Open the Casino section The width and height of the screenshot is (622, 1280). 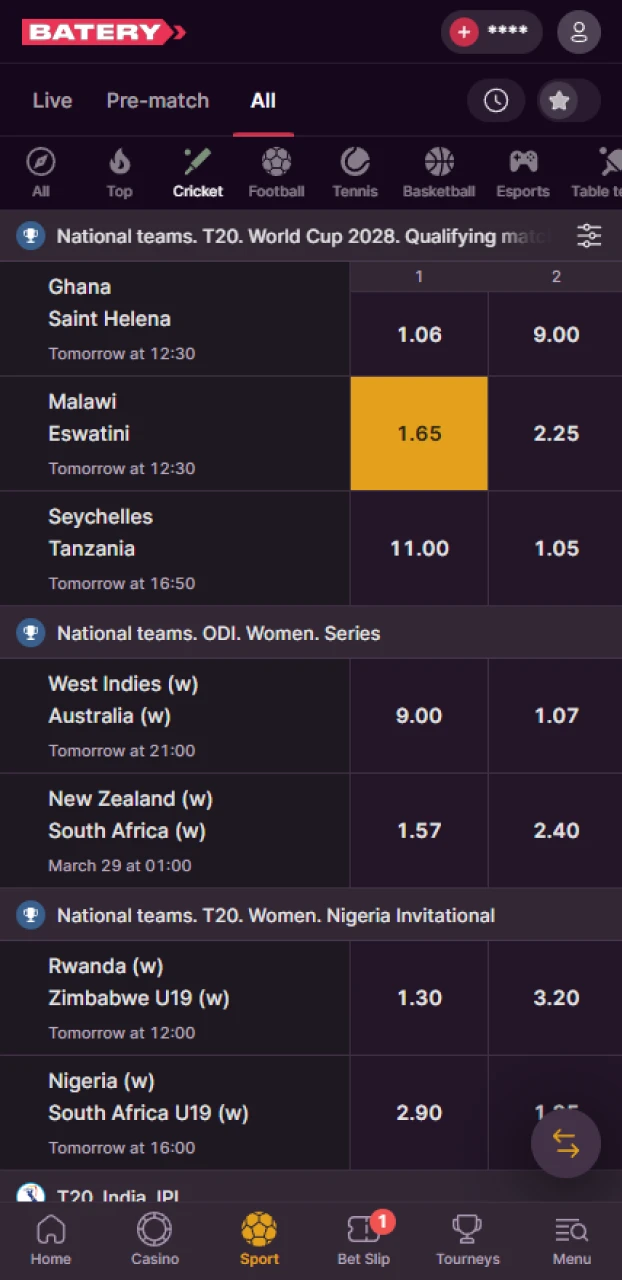[155, 1239]
